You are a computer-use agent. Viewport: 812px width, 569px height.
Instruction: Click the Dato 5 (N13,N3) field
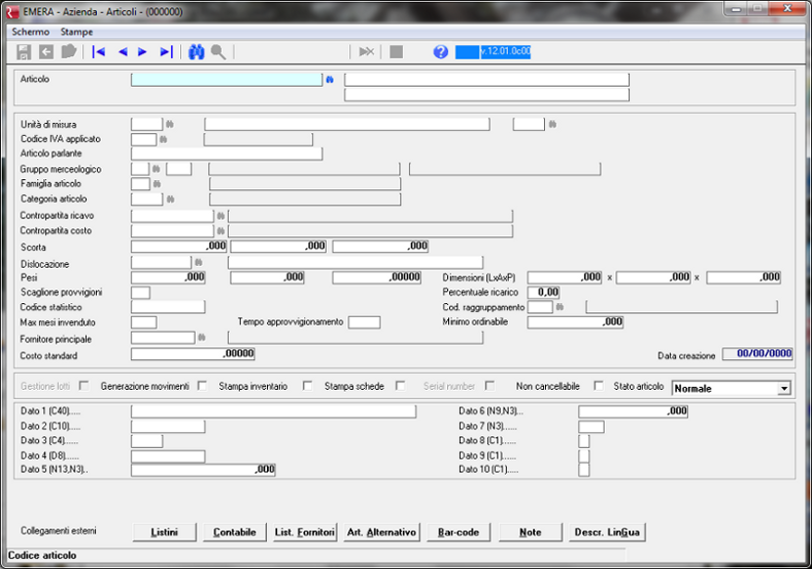tap(203, 470)
